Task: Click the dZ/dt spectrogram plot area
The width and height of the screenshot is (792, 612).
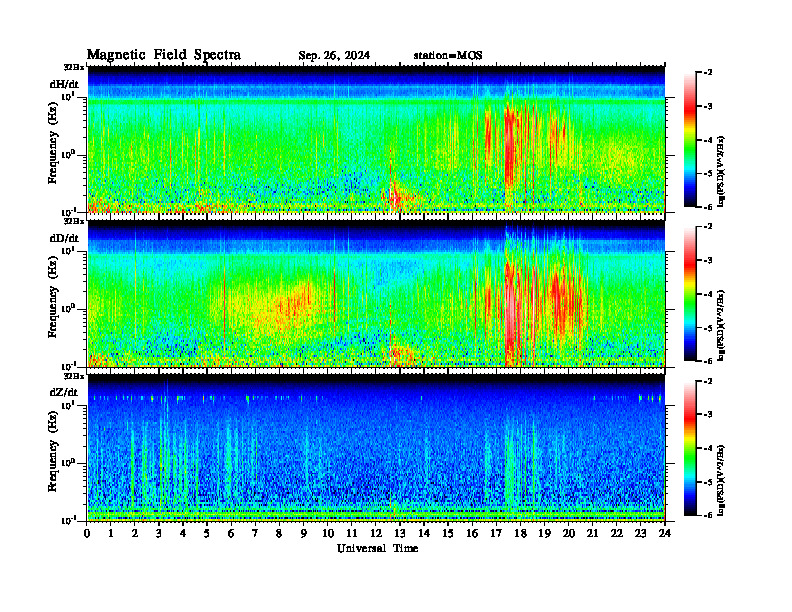Action: pos(376,447)
